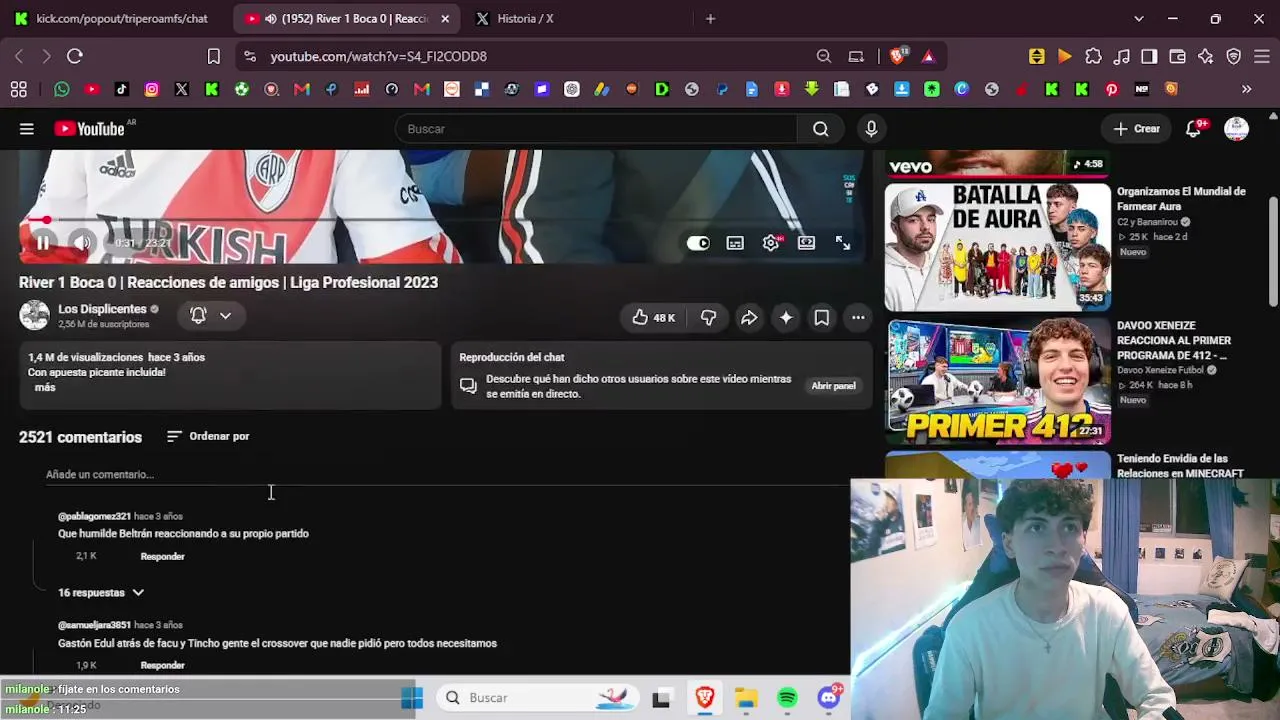Like the video showing 48 K
Image resolution: width=1280 pixels, height=720 pixels.
point(653,318)
